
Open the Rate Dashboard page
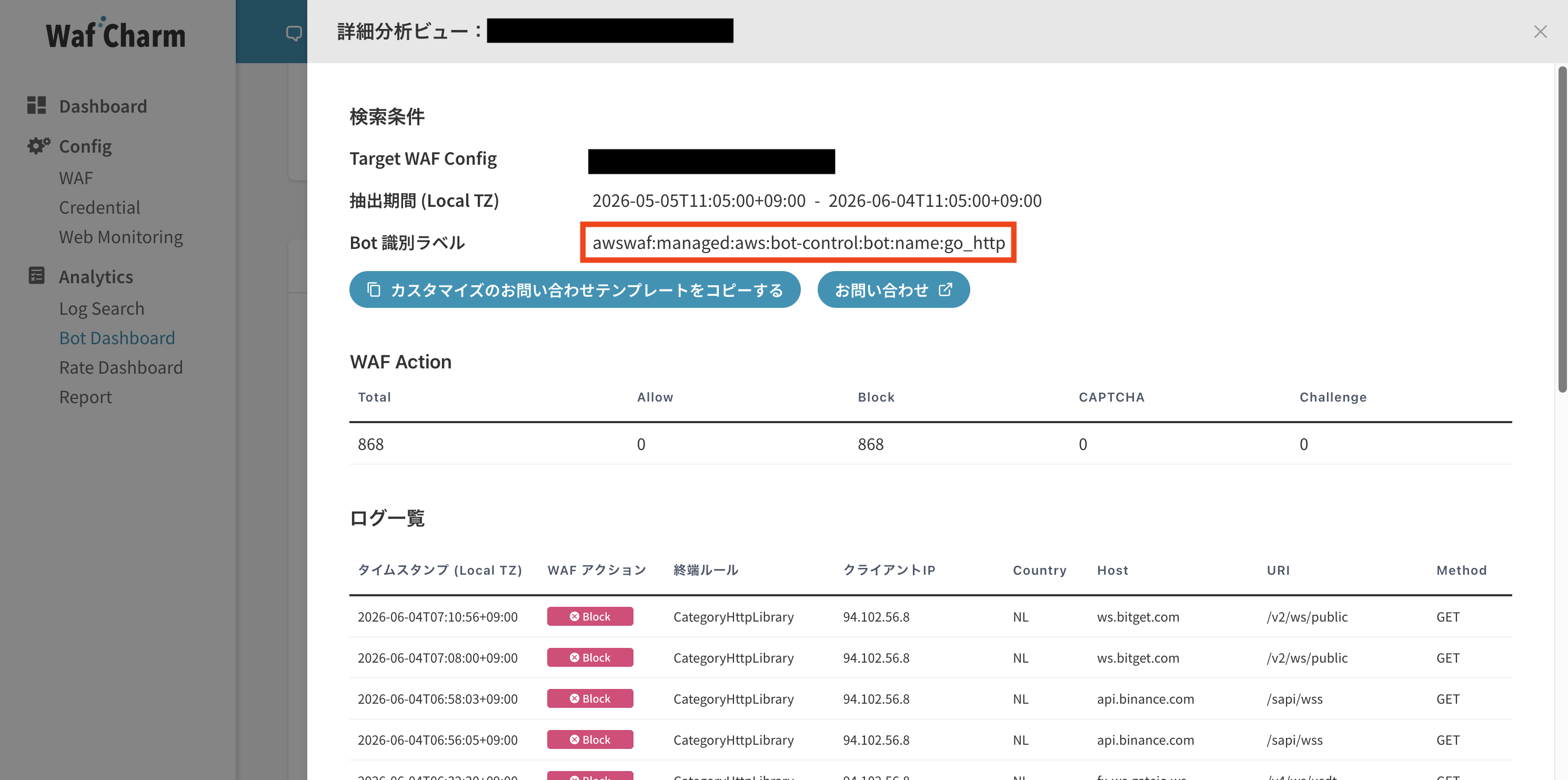pos(121,367)
